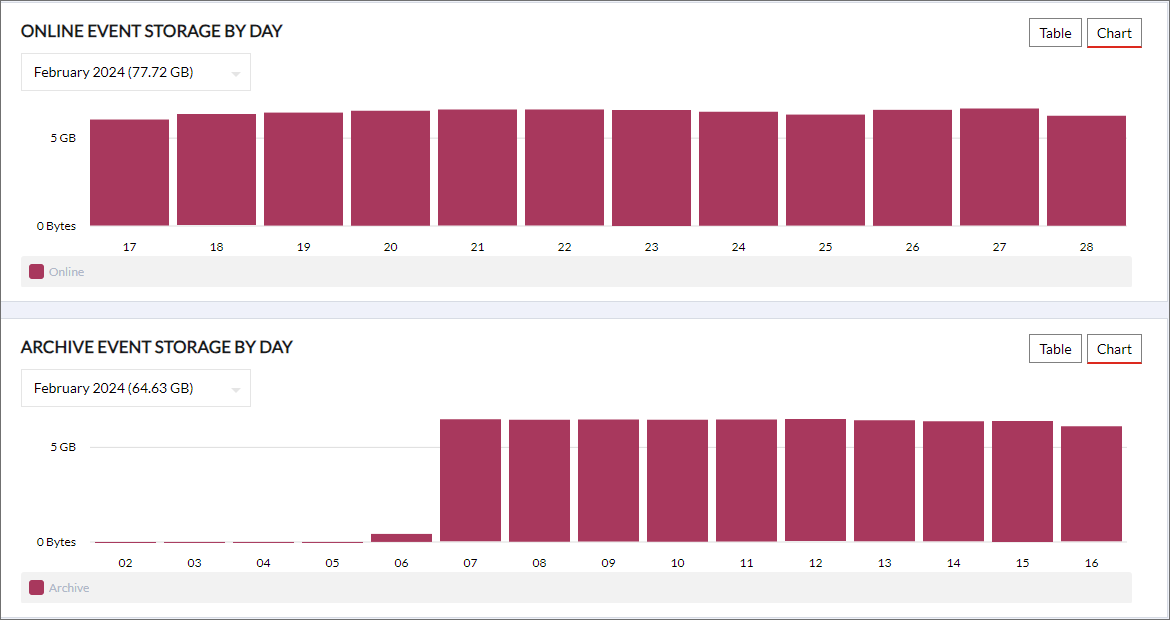Select the Archive bar for day 06
This screenshot has height=620, width=1170.
(x=401, y=538)
